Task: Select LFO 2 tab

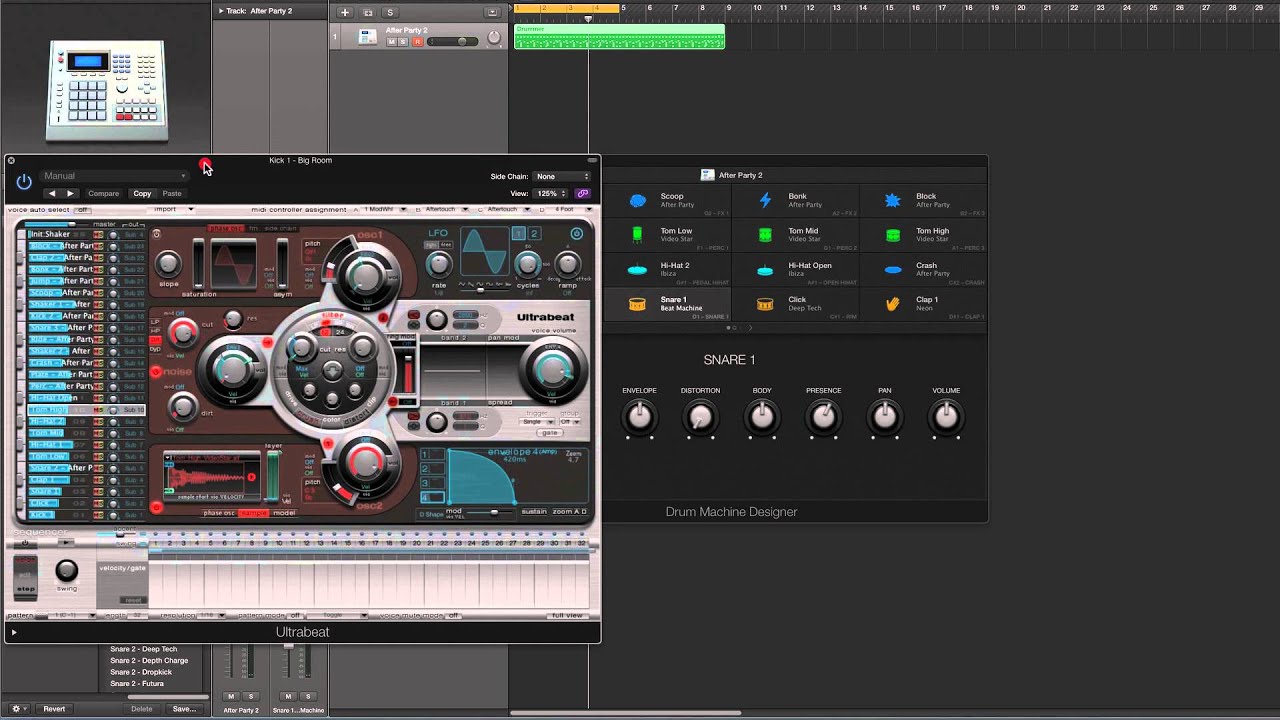Action: pos(534,234)
